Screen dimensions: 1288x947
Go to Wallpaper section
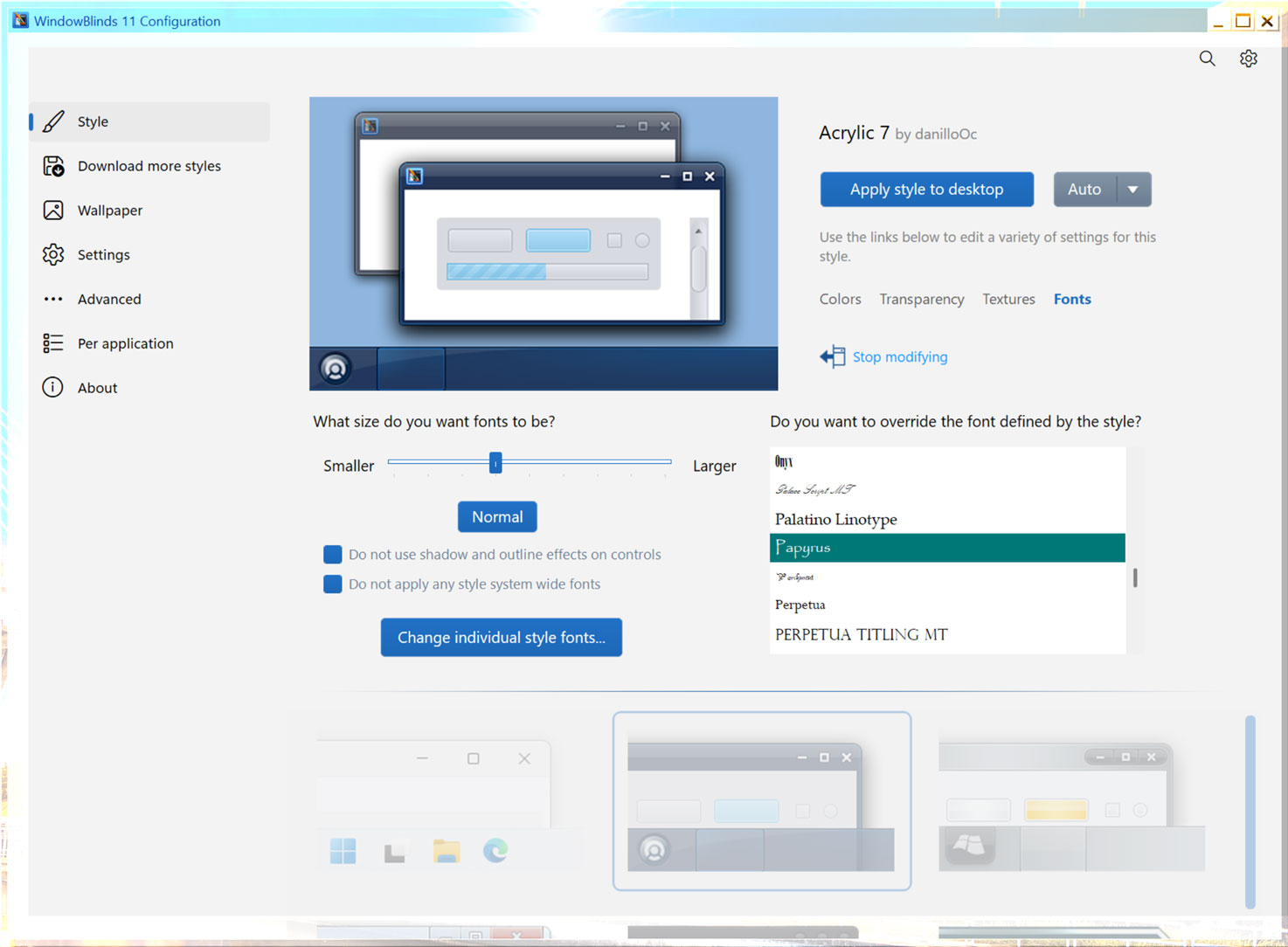150,211
